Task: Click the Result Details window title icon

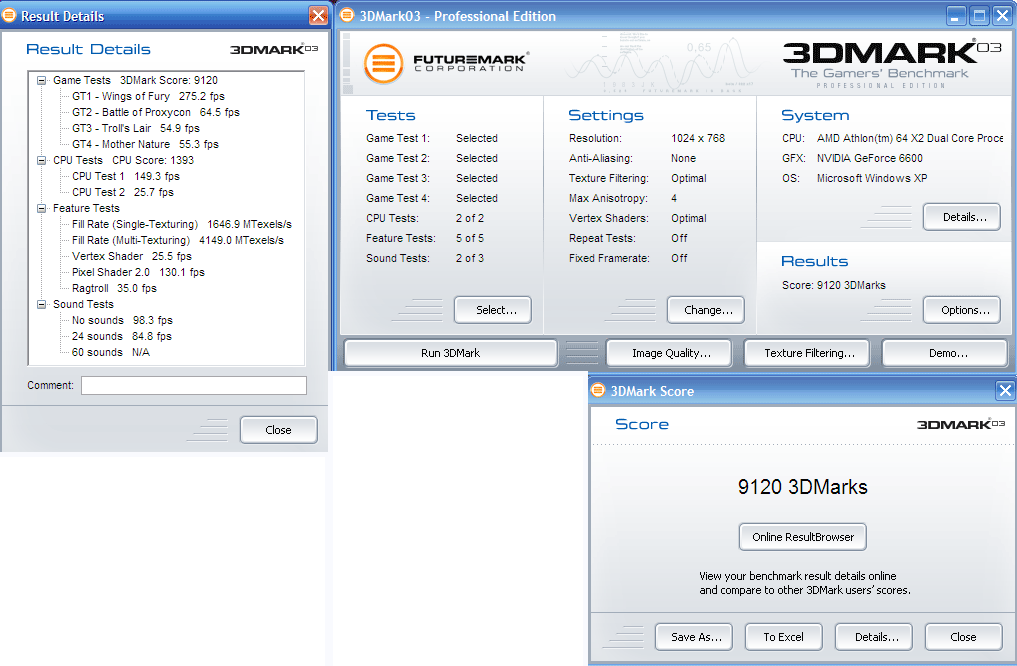Action: [9, 15]
